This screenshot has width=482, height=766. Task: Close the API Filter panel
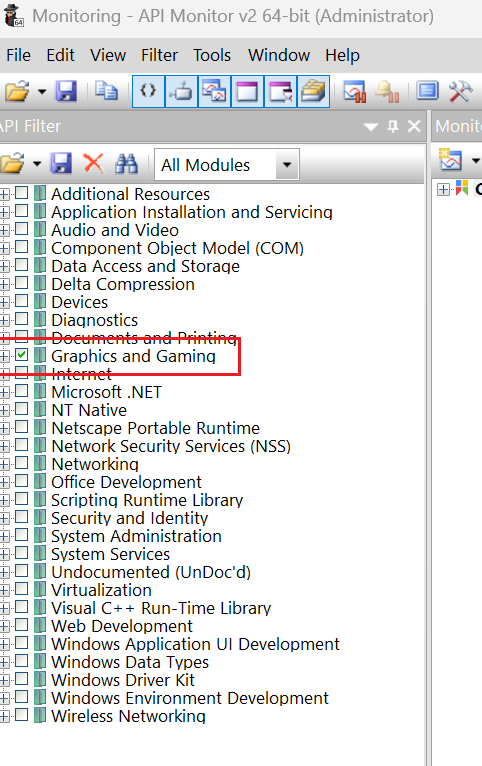coord(414,127)
